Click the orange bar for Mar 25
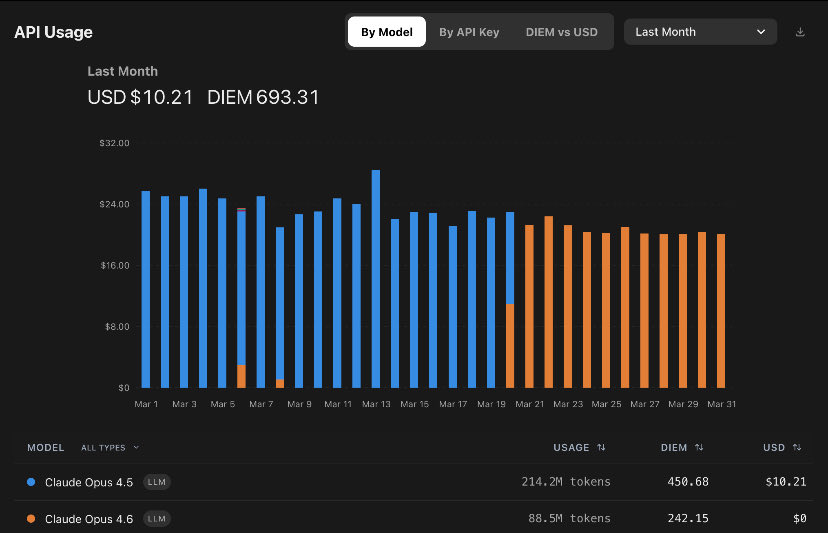 pyautogui.click(x=606, y=311)
